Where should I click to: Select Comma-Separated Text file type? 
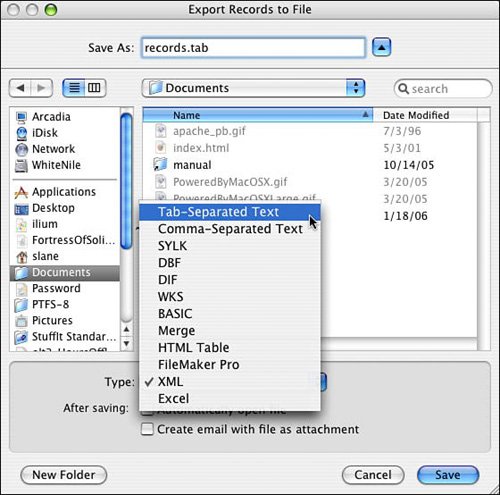click(x=230, y=229)
